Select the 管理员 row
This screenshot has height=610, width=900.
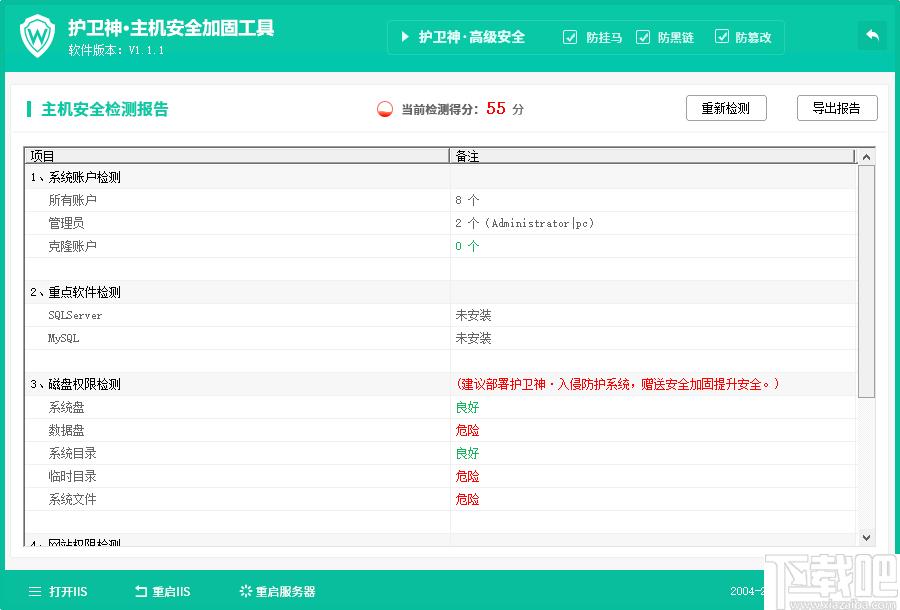(x=440, y=223)
